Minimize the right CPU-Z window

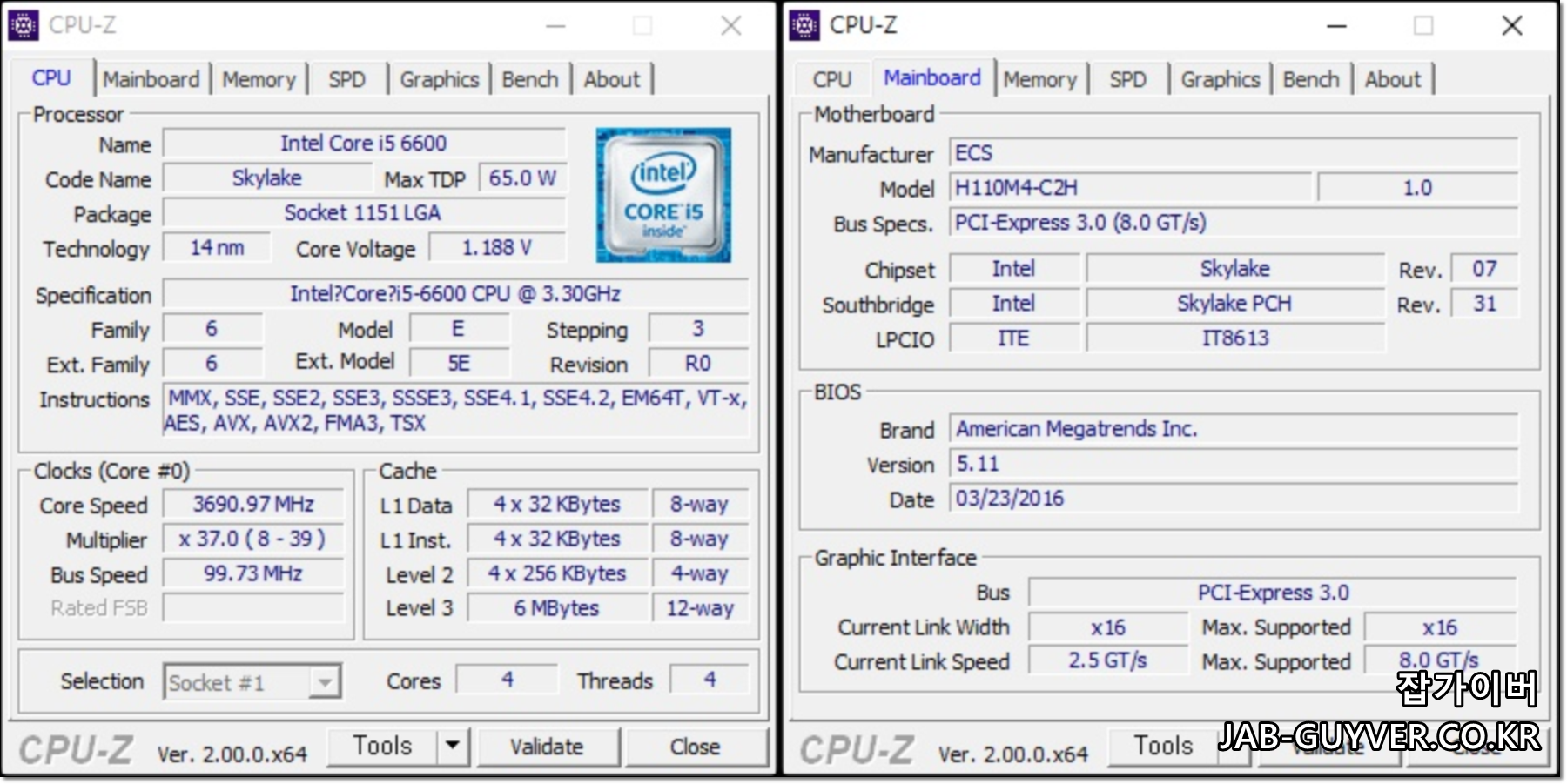[1336, 26]
